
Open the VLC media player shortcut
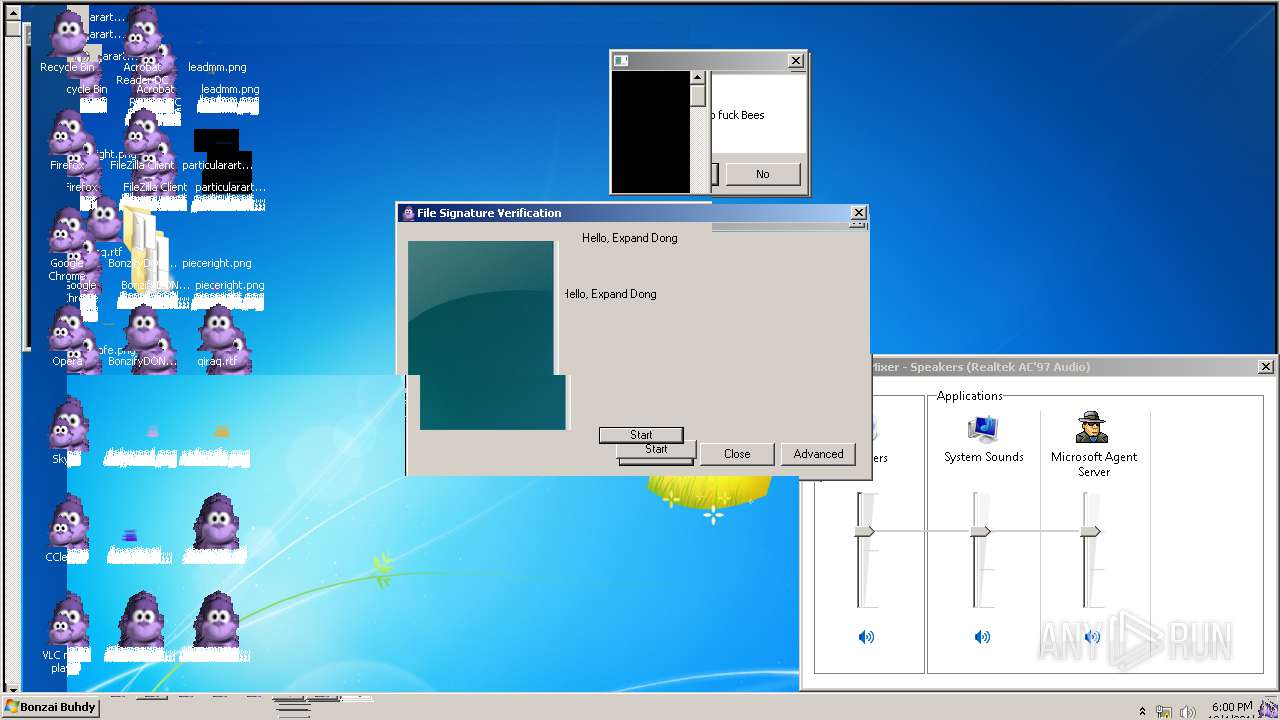[x=66, y=632]
